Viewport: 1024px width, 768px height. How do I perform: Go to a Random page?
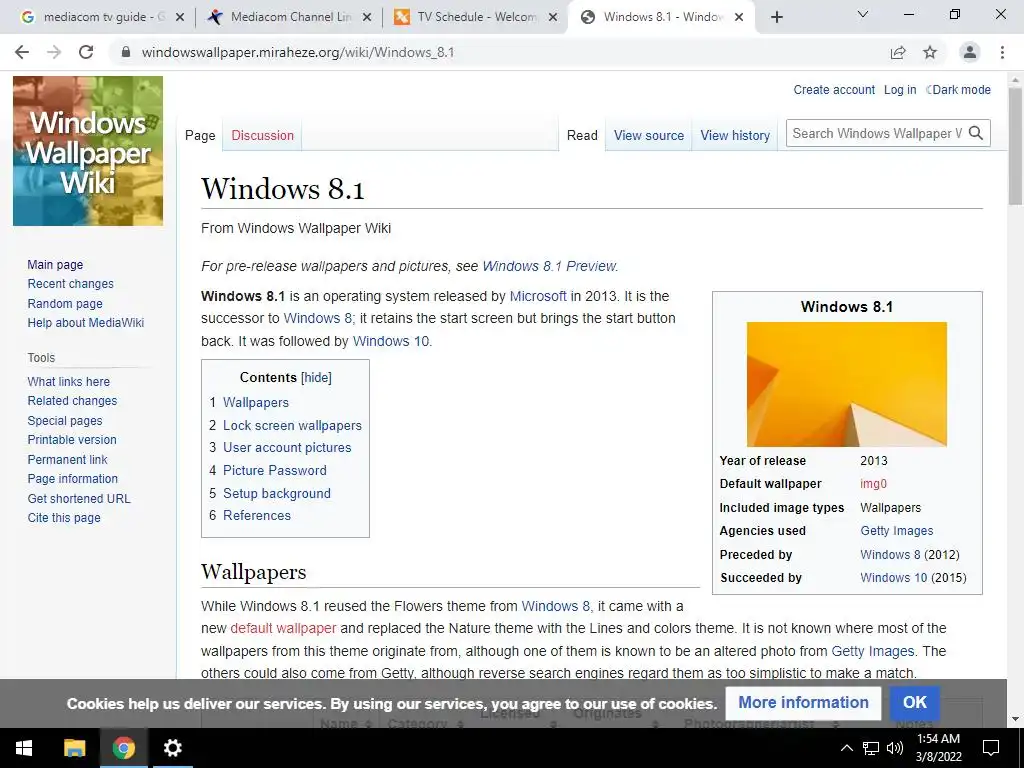pyautogui.click(x=65, y=304)
